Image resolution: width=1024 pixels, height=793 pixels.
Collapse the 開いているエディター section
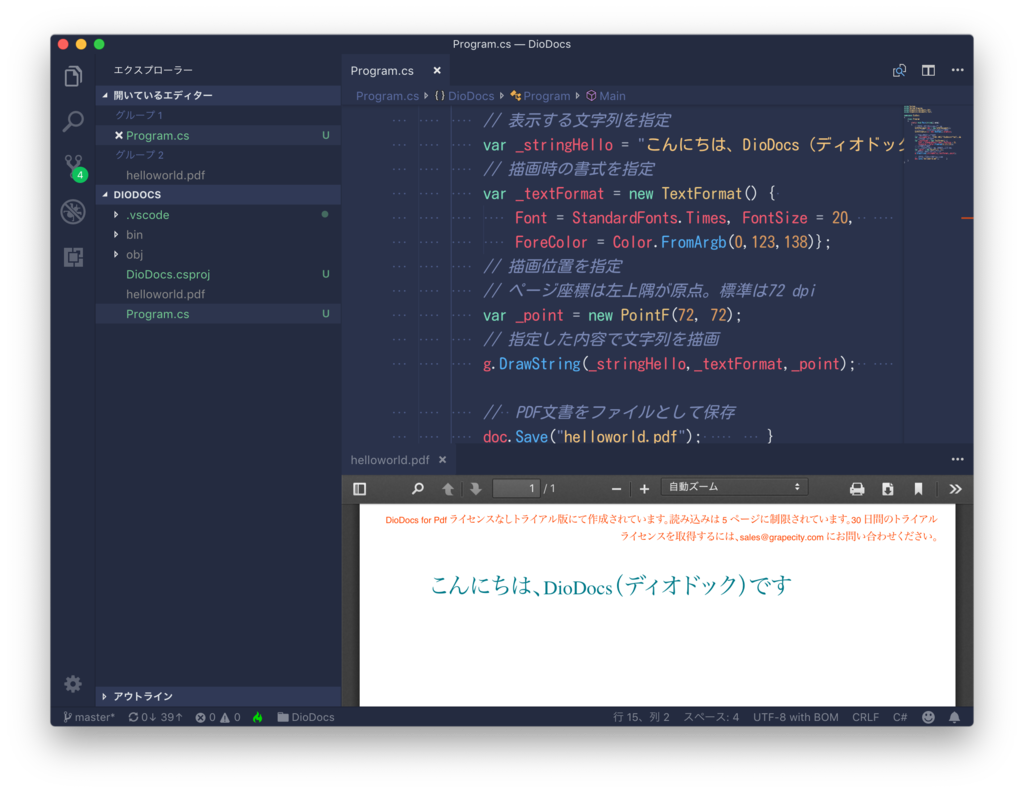pyautogui.click(x=218, y=95)
